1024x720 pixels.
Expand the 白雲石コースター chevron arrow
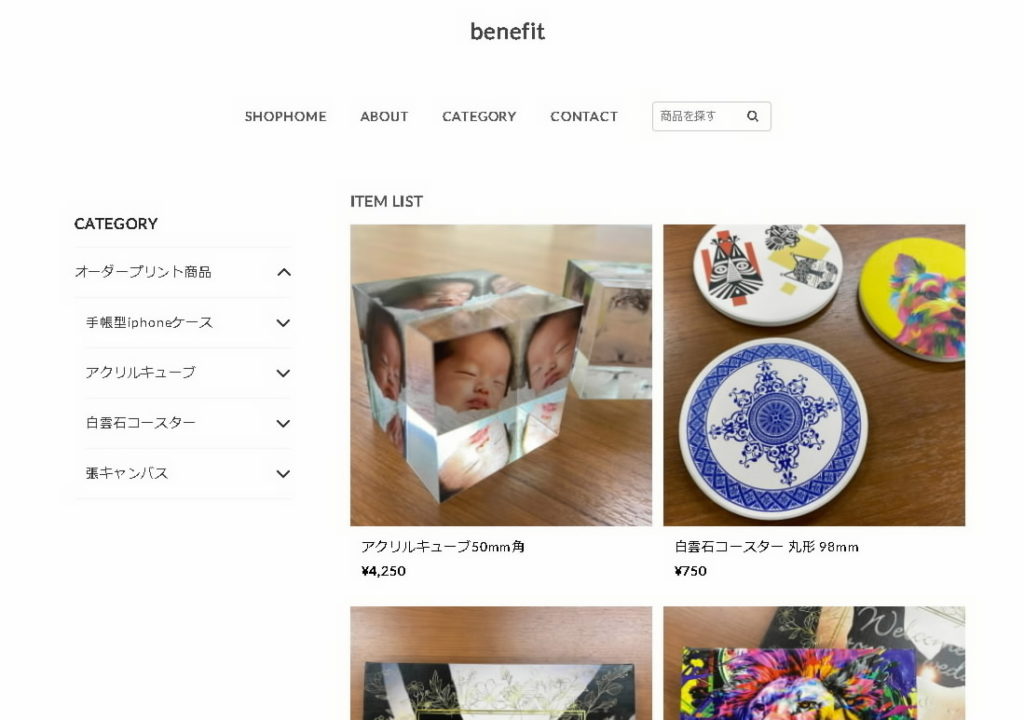tap(283, 423)
